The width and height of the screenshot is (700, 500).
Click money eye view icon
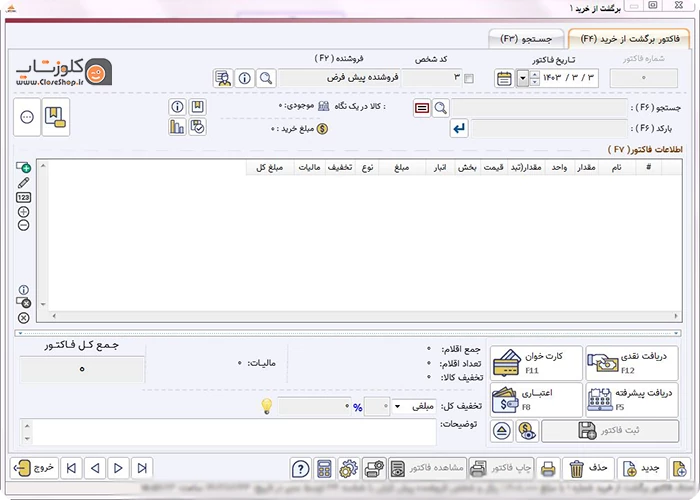click(527, 431)
